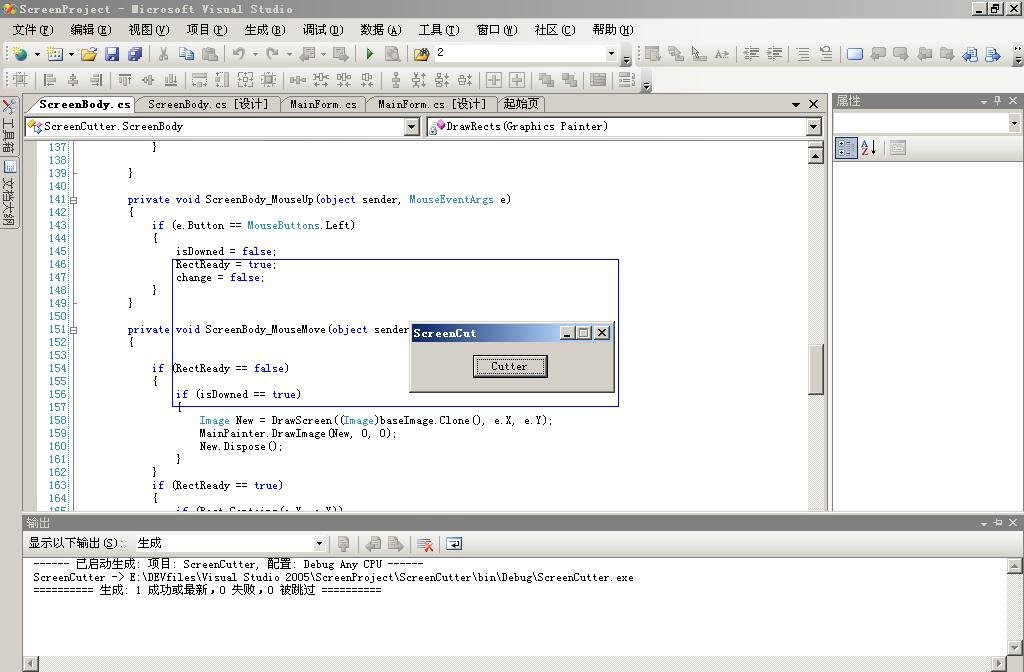Click the Open File folder icon
This screenshot has height=672, width=1024.
pos(89,54)
